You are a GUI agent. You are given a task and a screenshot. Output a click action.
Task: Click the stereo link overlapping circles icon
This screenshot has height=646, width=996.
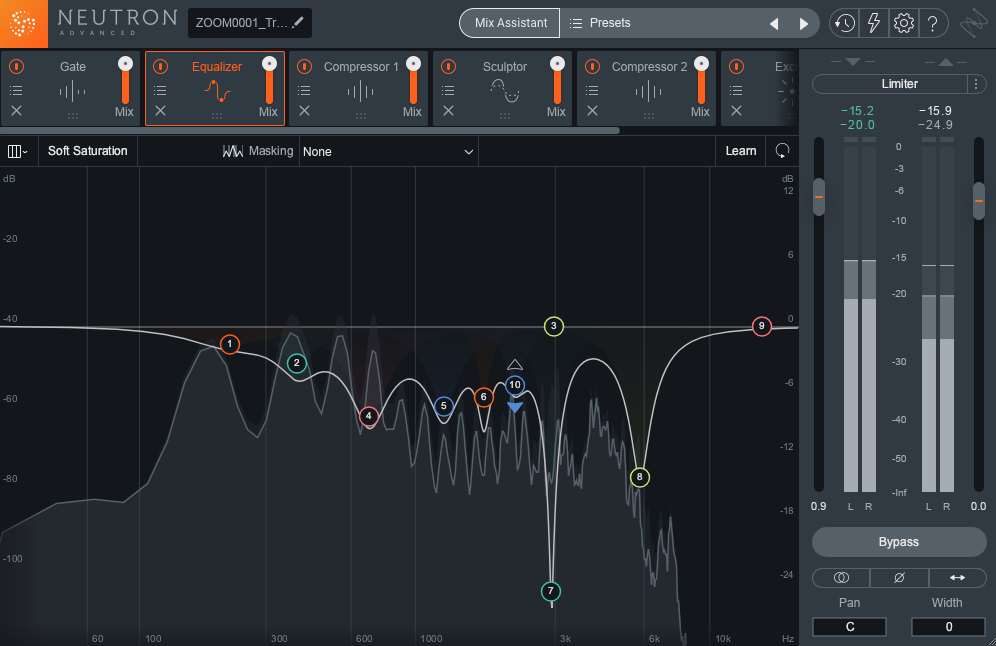click(x=841, y=577)
